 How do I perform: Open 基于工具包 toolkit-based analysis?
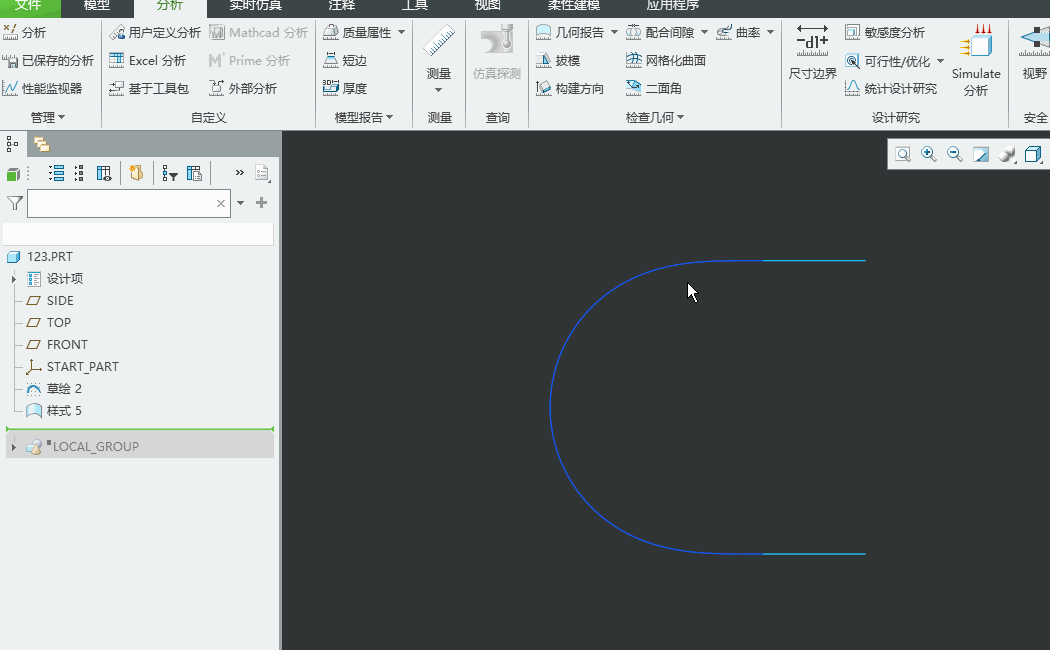[x=149, y=88]
